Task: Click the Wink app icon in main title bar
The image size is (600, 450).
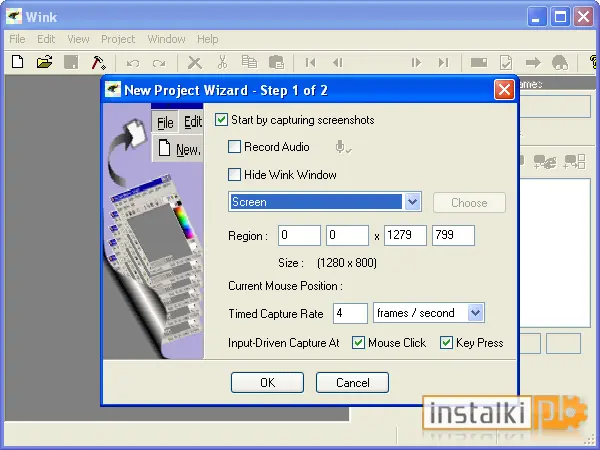Action: (14, 16)
